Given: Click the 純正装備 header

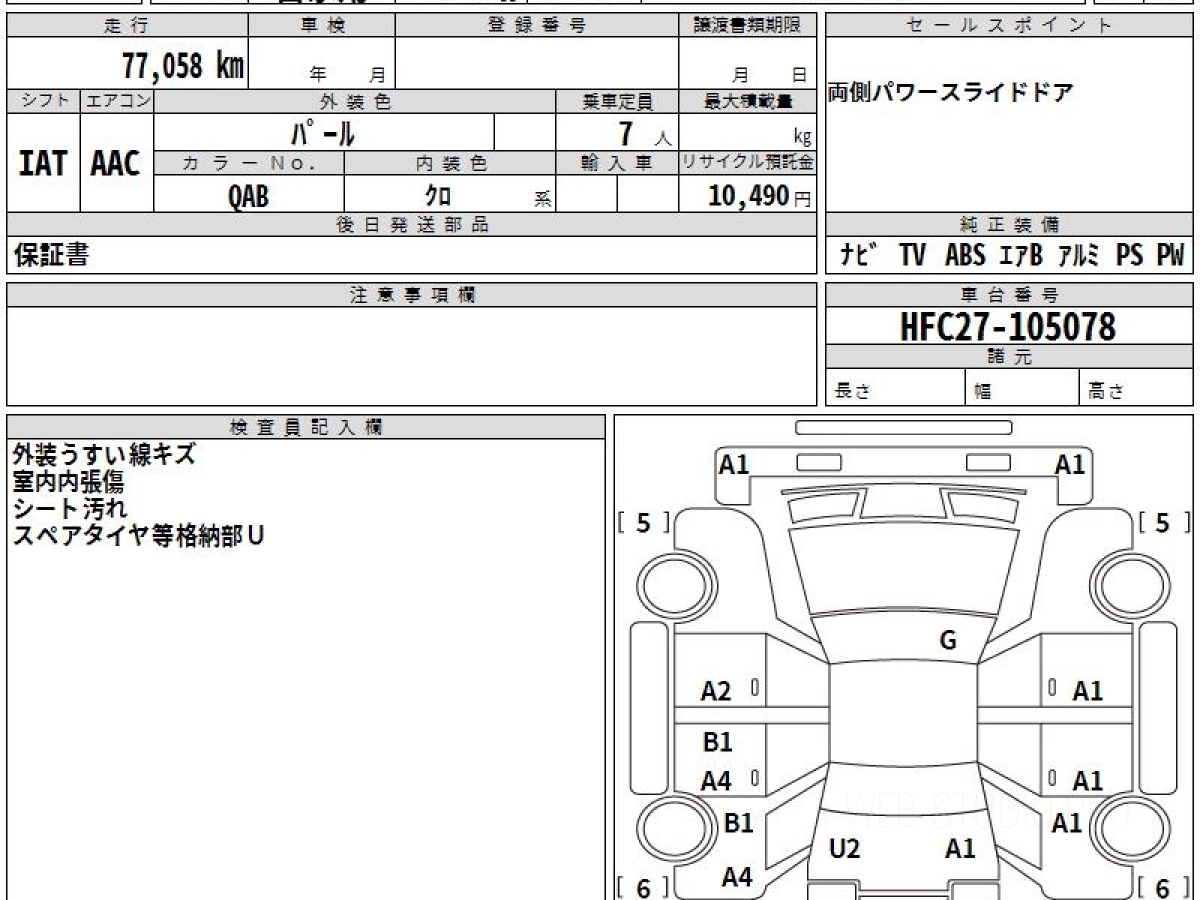Looking at the screenshot, I should (x=1009, y=225).
